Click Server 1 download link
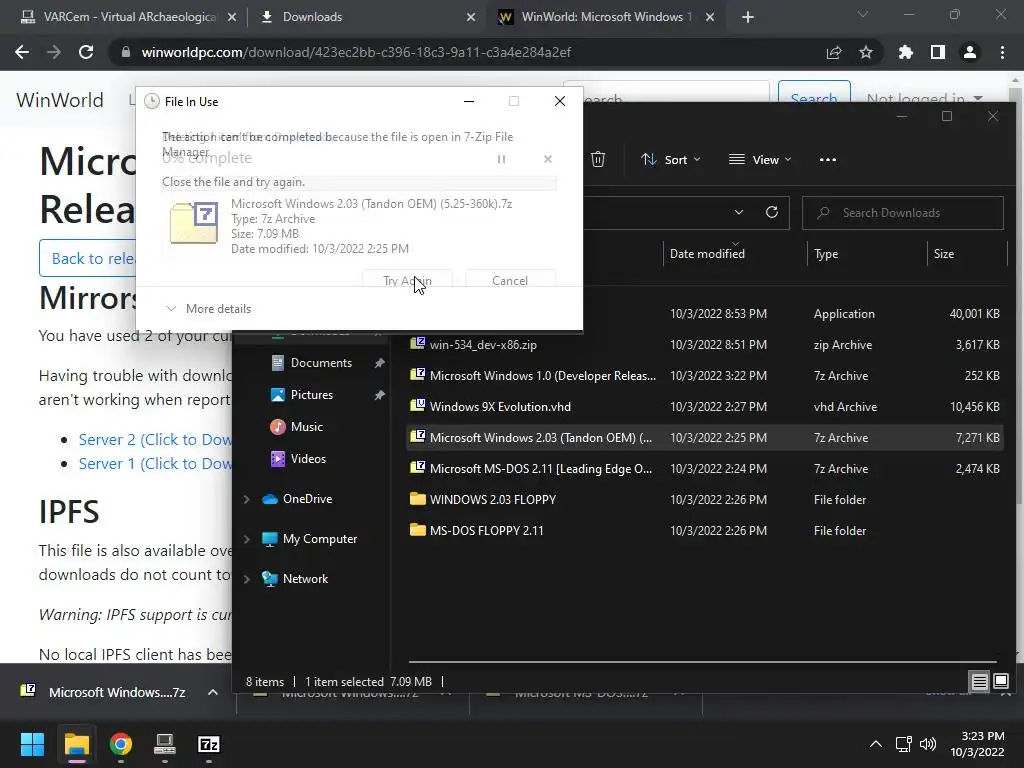1024x768 pixels. (155, 464)
